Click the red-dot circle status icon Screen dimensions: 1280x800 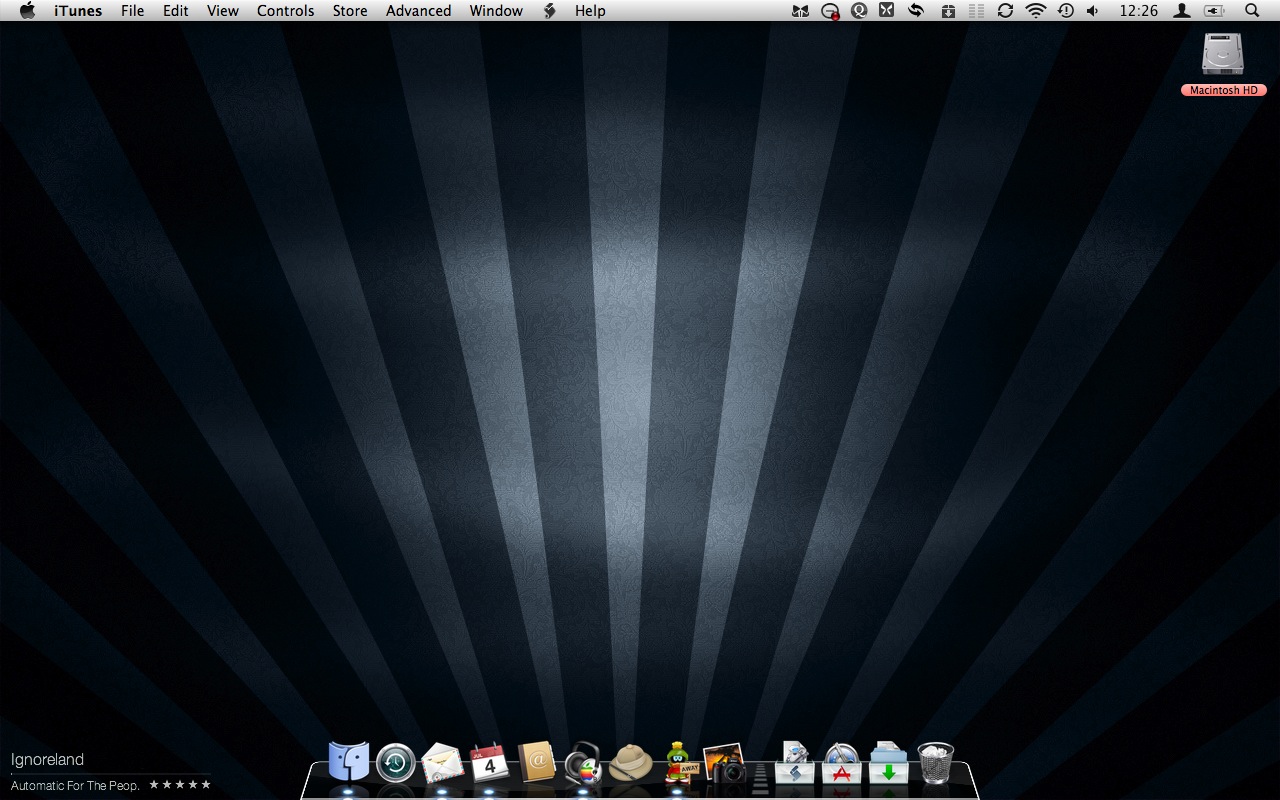coord(829,11)
